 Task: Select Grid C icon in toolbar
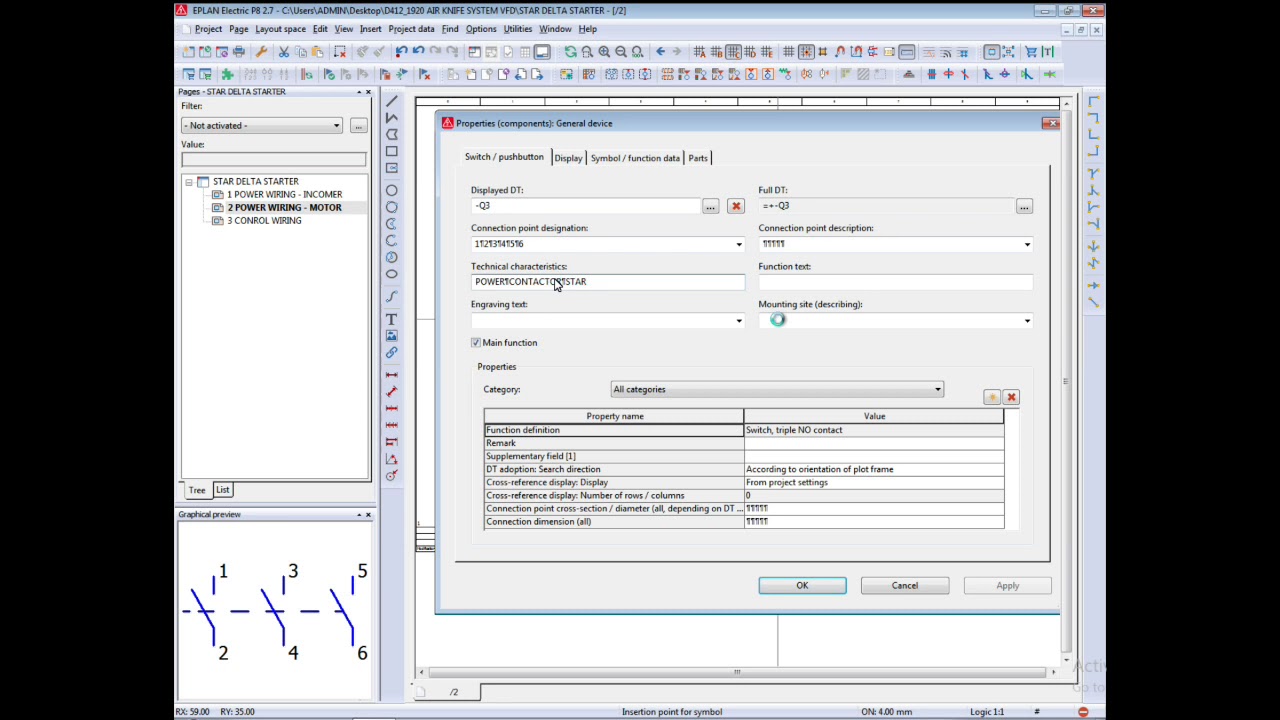[x=733, y=52]
